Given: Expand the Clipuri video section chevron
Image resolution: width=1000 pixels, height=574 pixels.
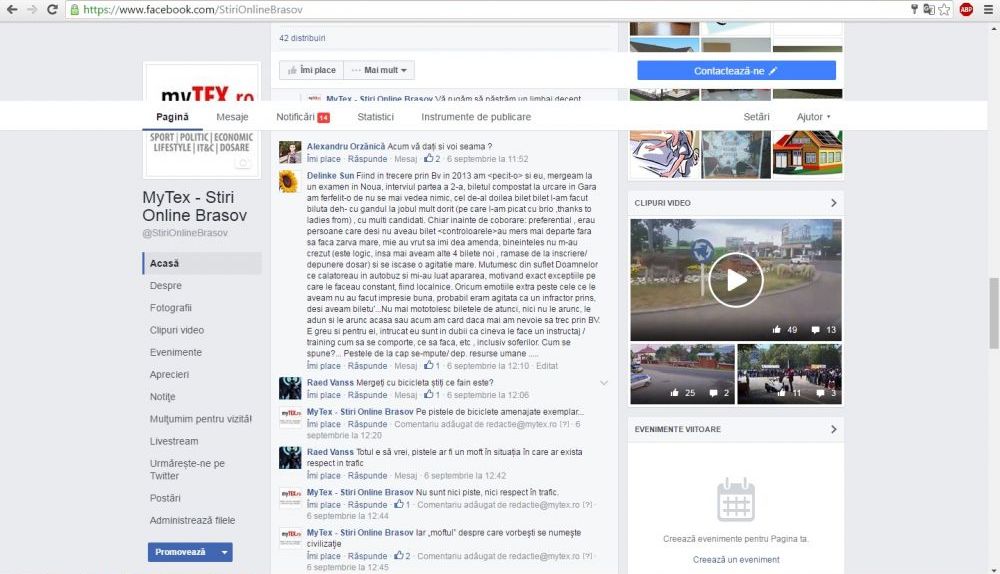Looking at the screenshot, I should pyautogui.click(x=833, y=203).
